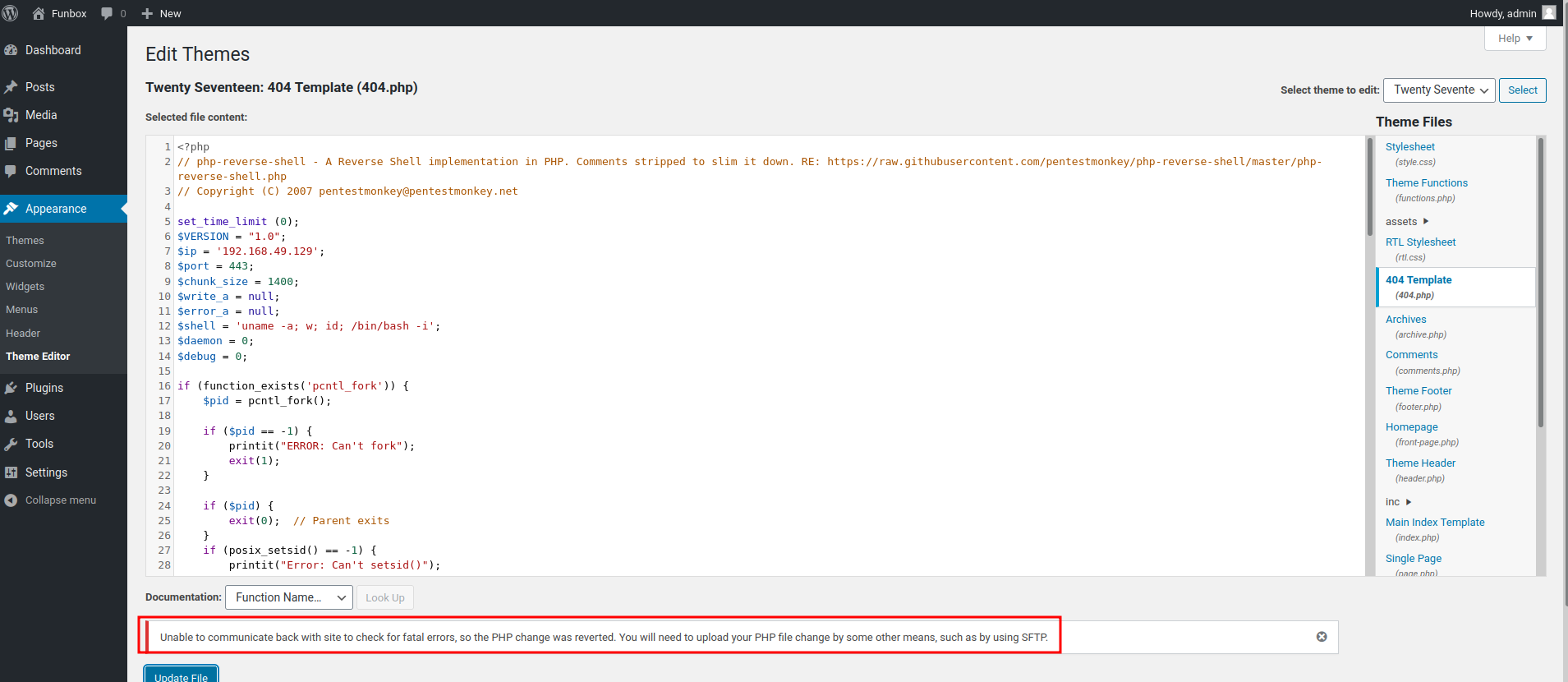
Task: Open the RTL Stylesheet file link
Action: pos(1421,242)
